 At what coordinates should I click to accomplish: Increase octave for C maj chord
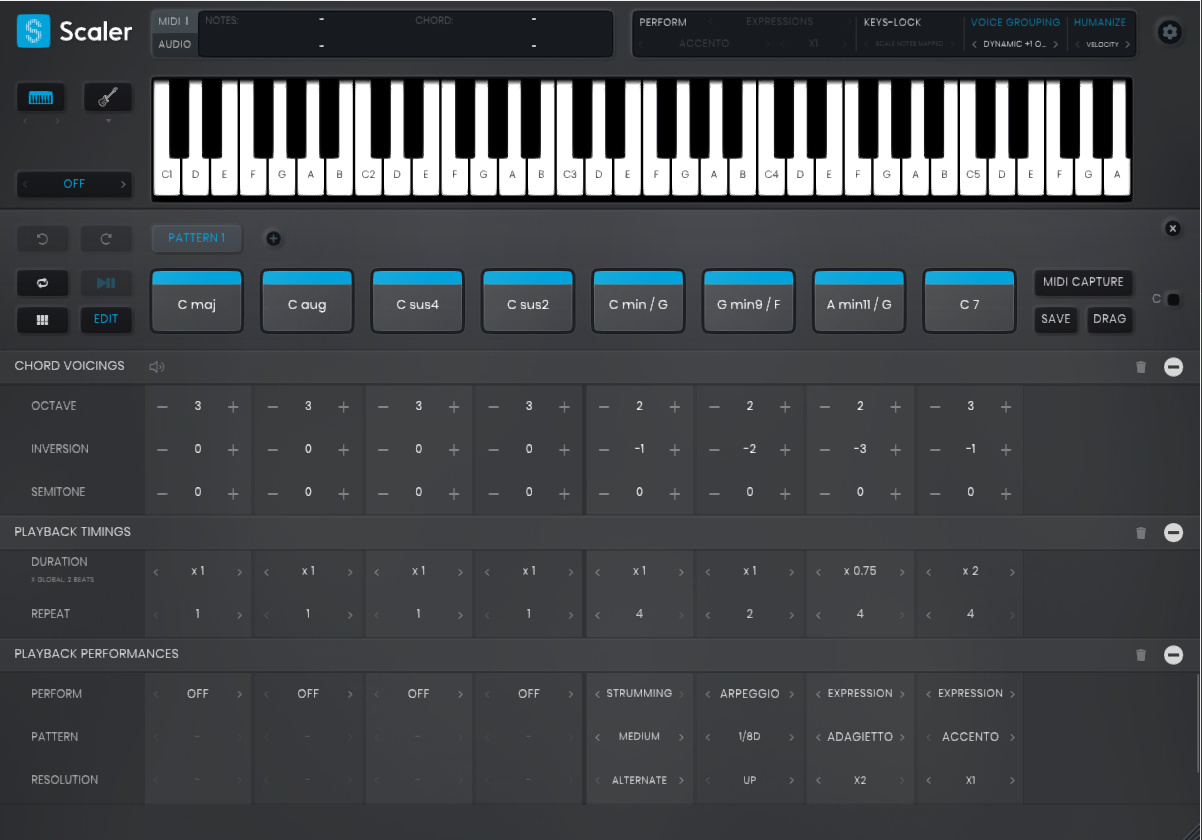(233, 407)
